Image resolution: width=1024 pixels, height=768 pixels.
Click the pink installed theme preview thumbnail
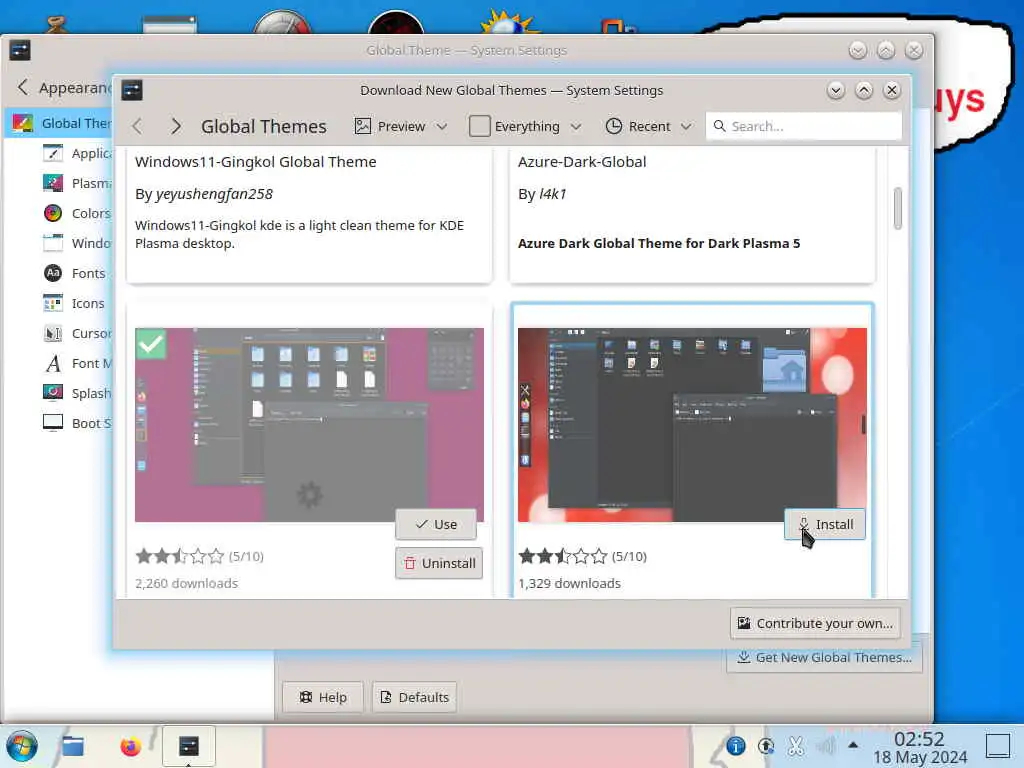coord(309,424)
